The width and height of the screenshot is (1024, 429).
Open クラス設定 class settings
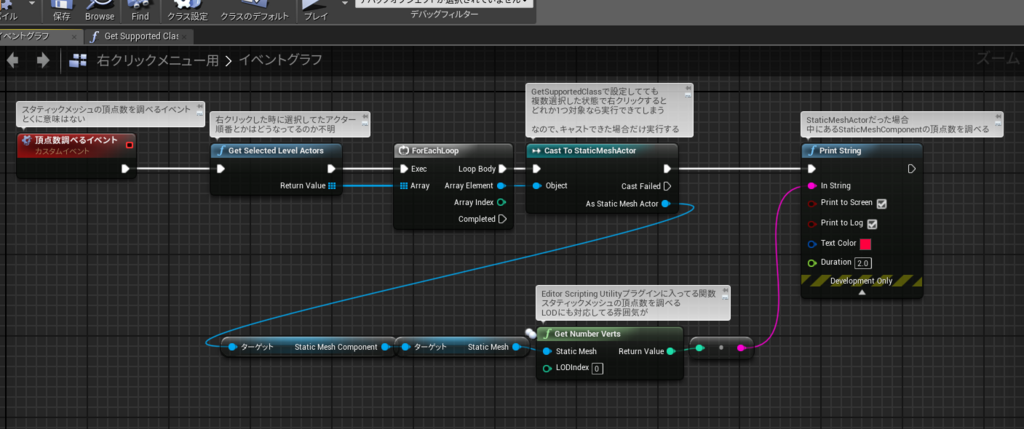[187, 11]
